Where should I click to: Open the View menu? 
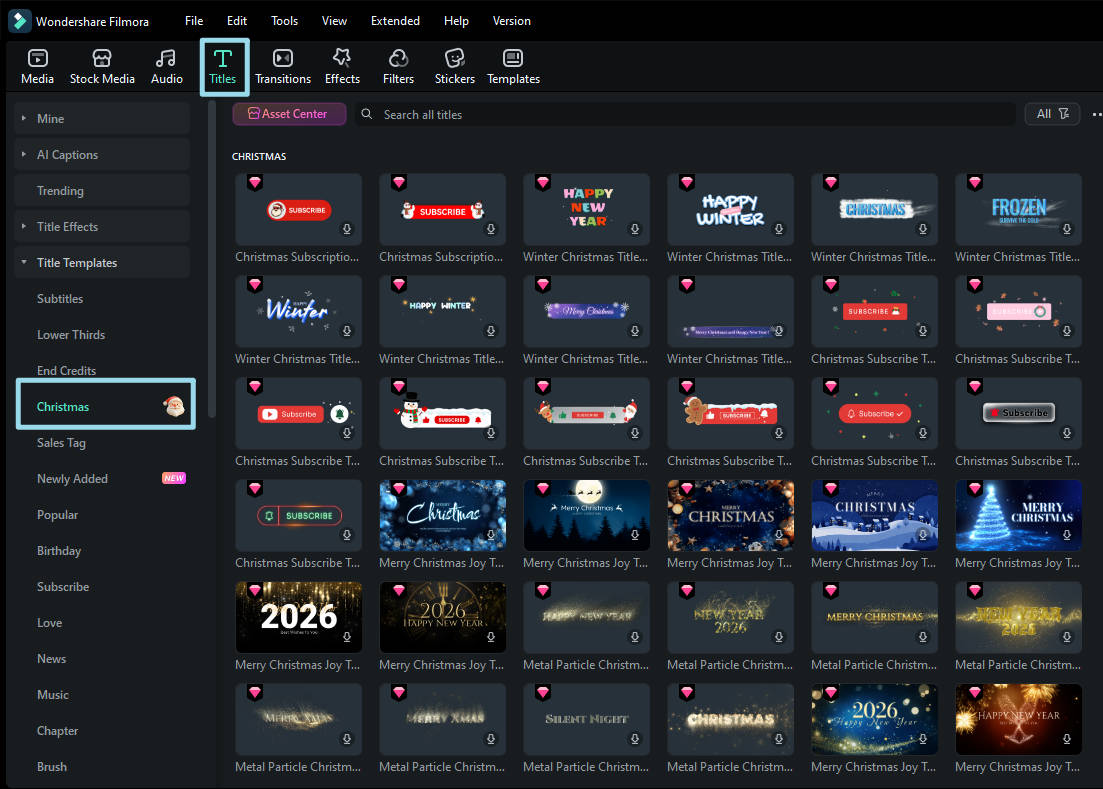(x=334, y=21)
